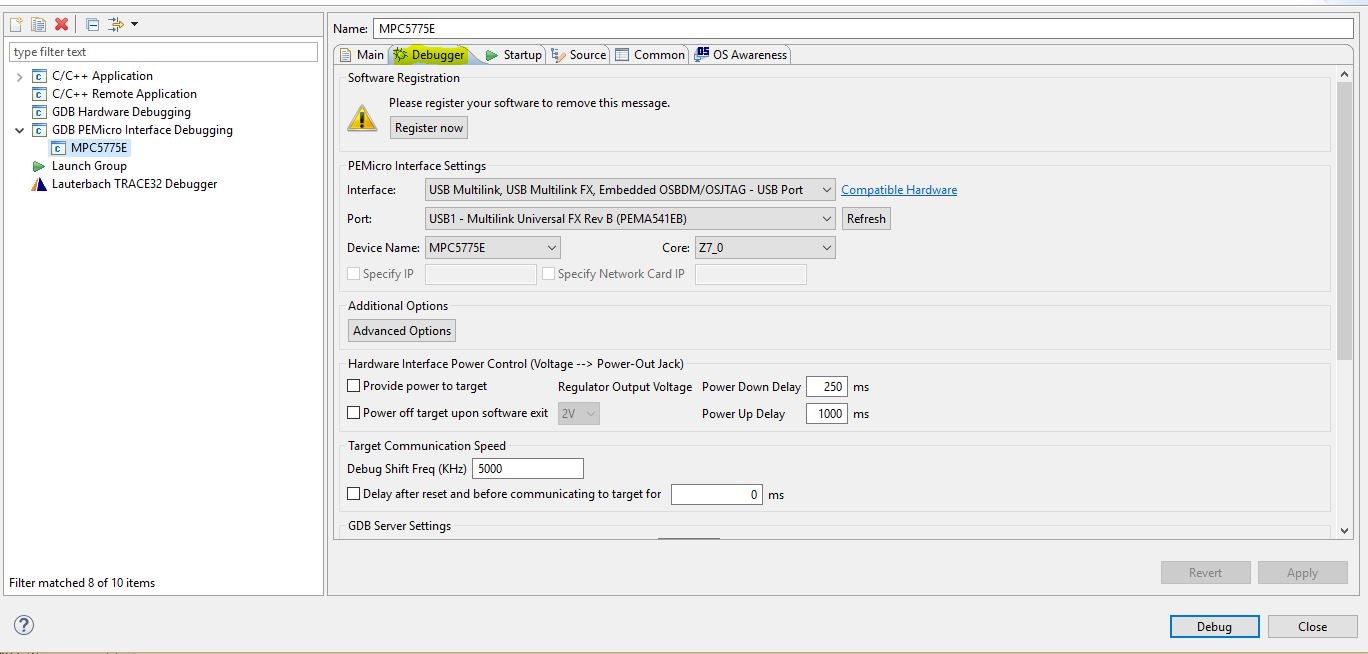
Task: Click the Collapse All icon
Action: click(x=92, y=24)
